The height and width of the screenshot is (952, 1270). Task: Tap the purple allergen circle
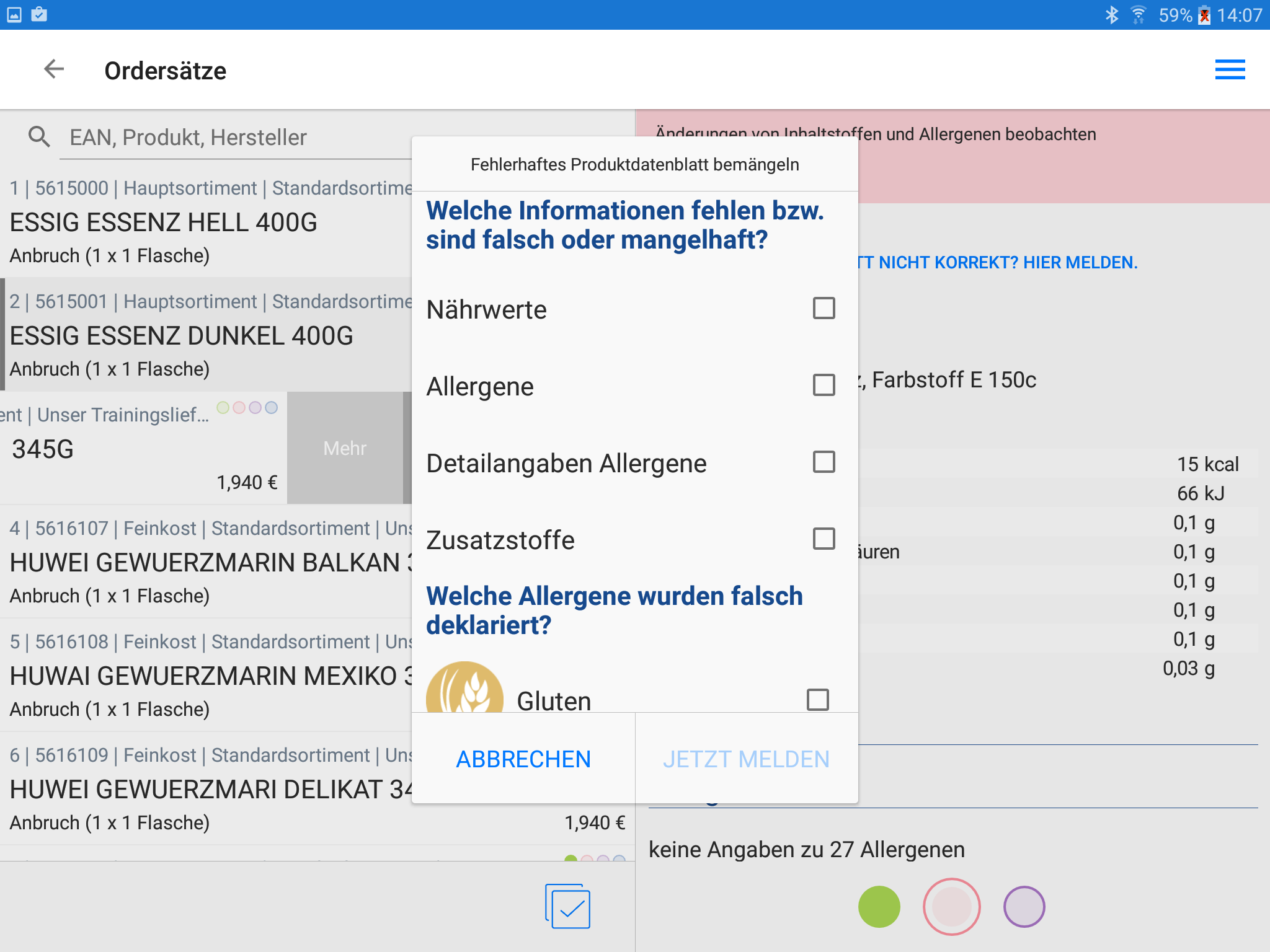coord(1024,906)
